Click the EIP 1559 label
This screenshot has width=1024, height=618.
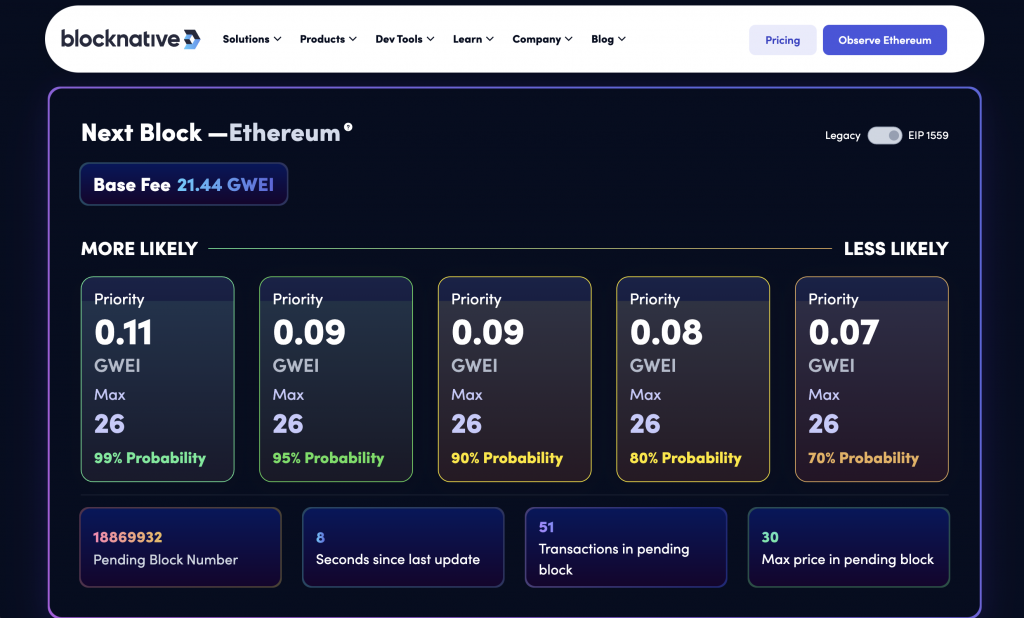pyautogui.click(x=928, y=135)
